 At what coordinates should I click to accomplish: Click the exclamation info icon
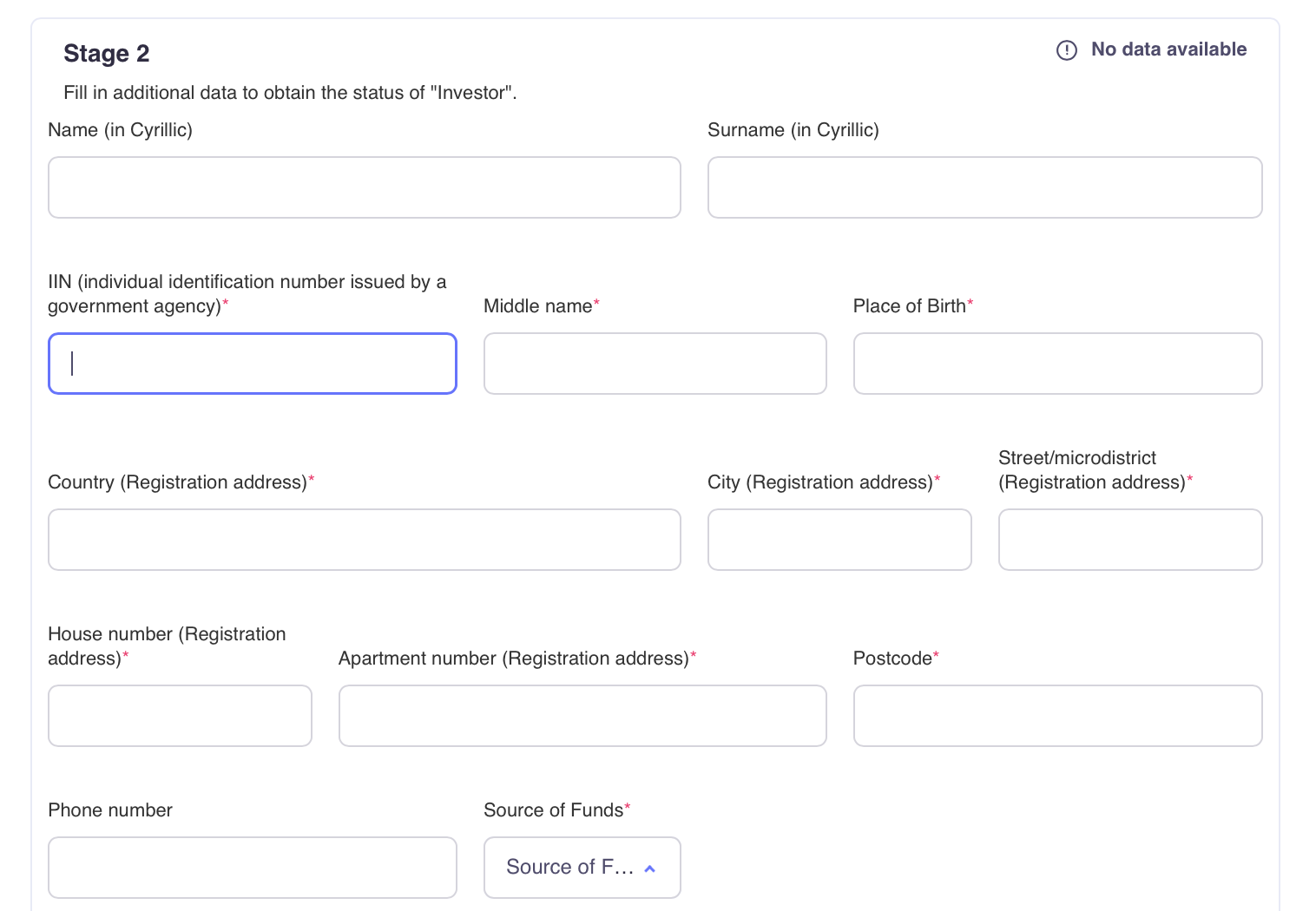(x=1066, y=50)
